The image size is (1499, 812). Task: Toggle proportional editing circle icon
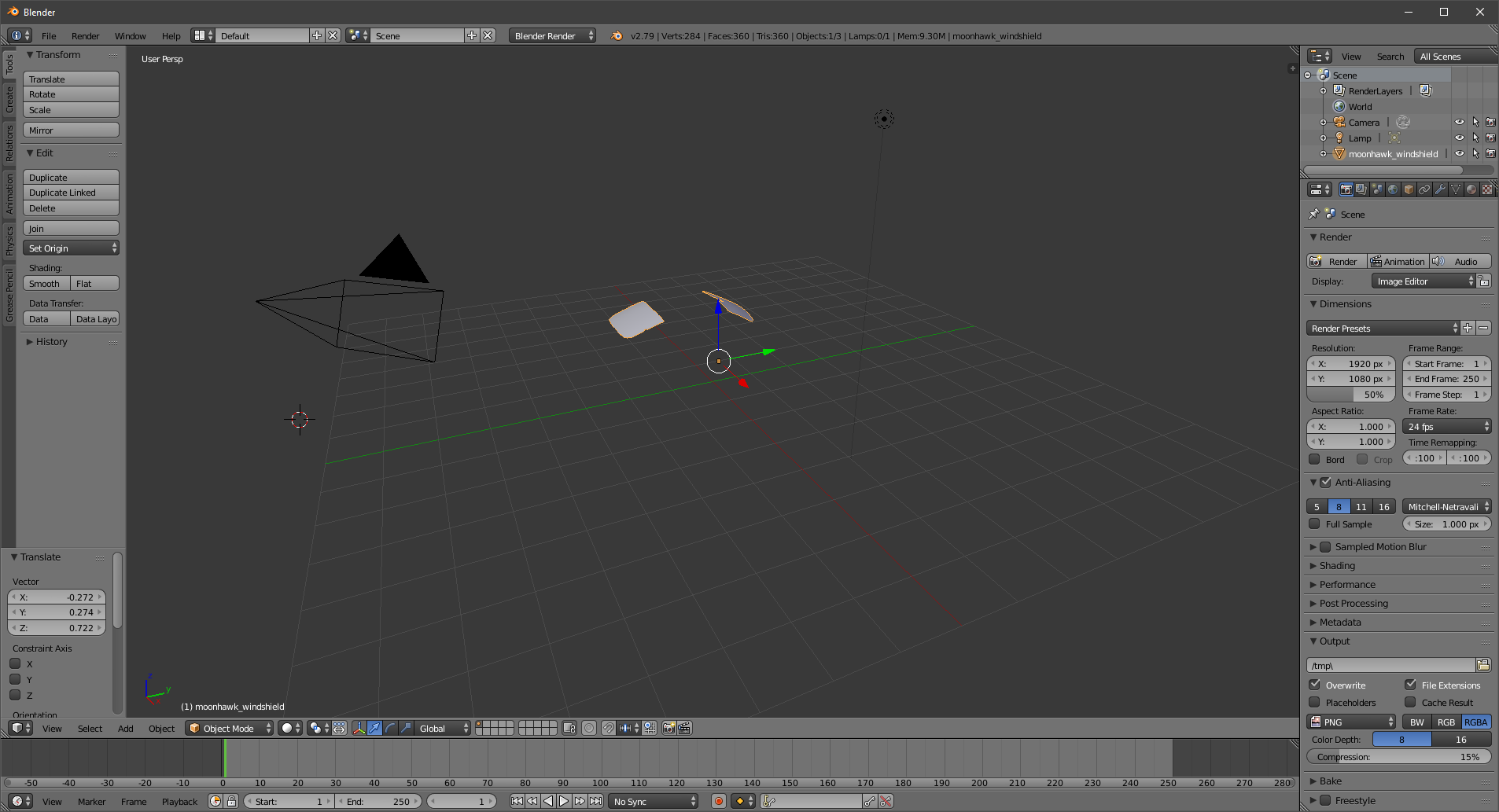(589, 728)
